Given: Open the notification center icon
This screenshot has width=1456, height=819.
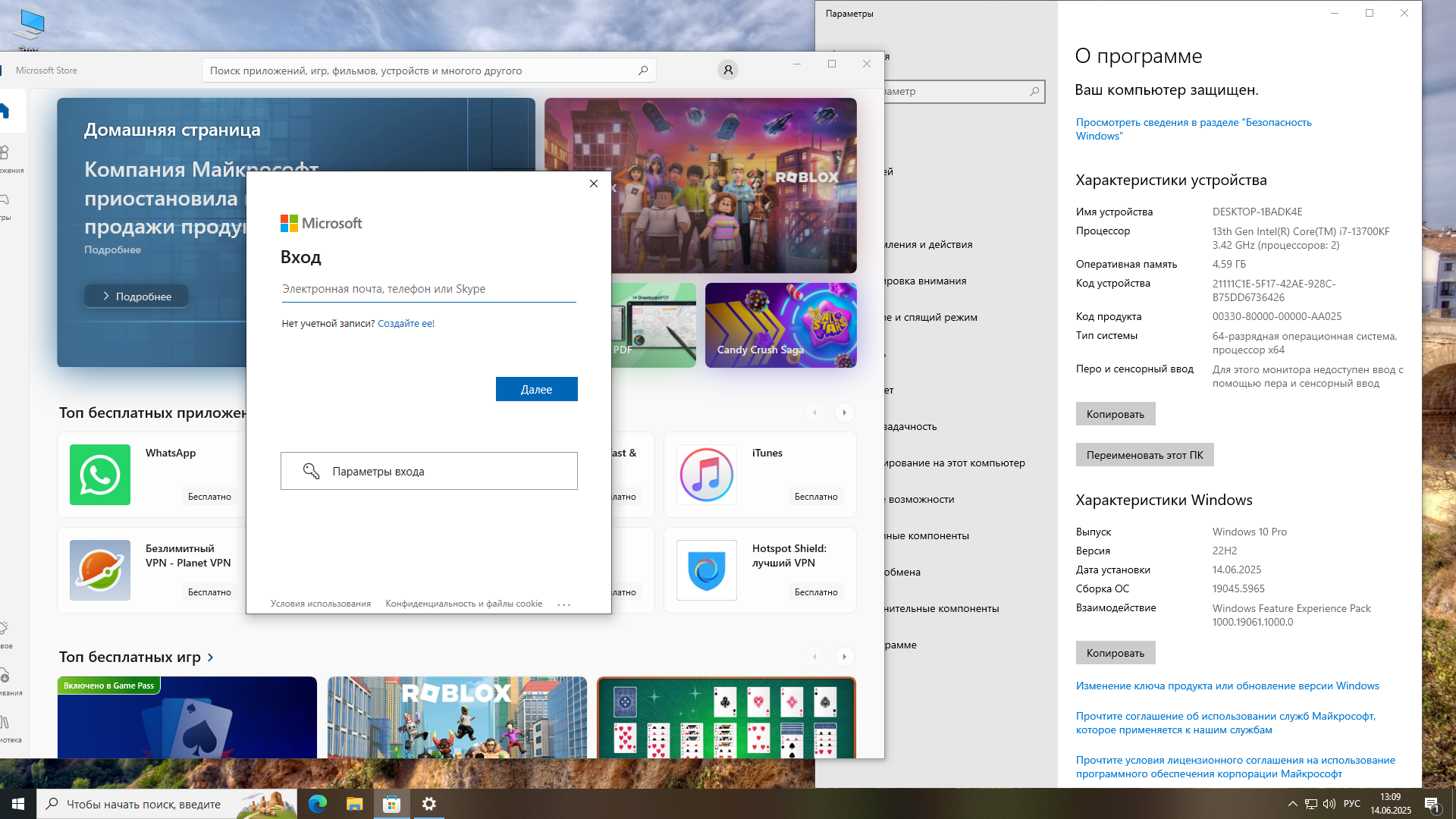Looking at the screenshot, I should click(1432, 805).
